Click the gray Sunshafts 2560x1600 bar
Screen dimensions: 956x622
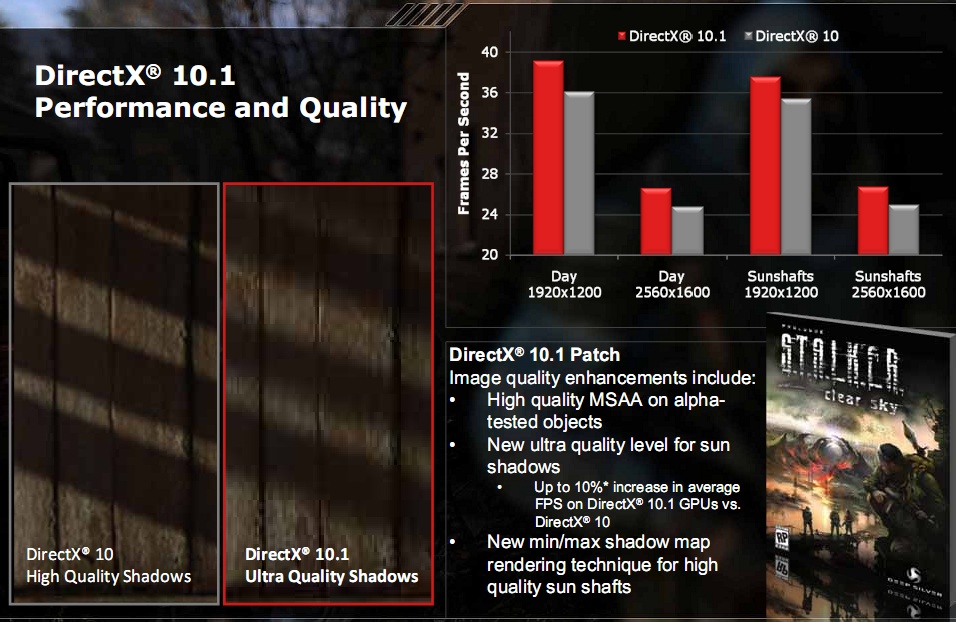[904, 230]
